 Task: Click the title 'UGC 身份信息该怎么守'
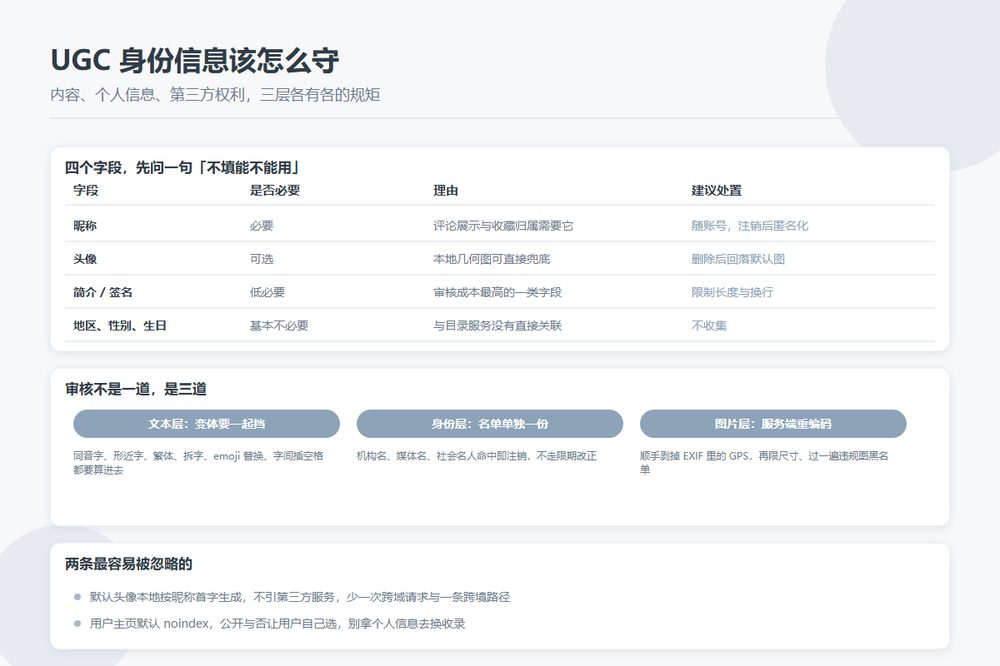[195, 61]
